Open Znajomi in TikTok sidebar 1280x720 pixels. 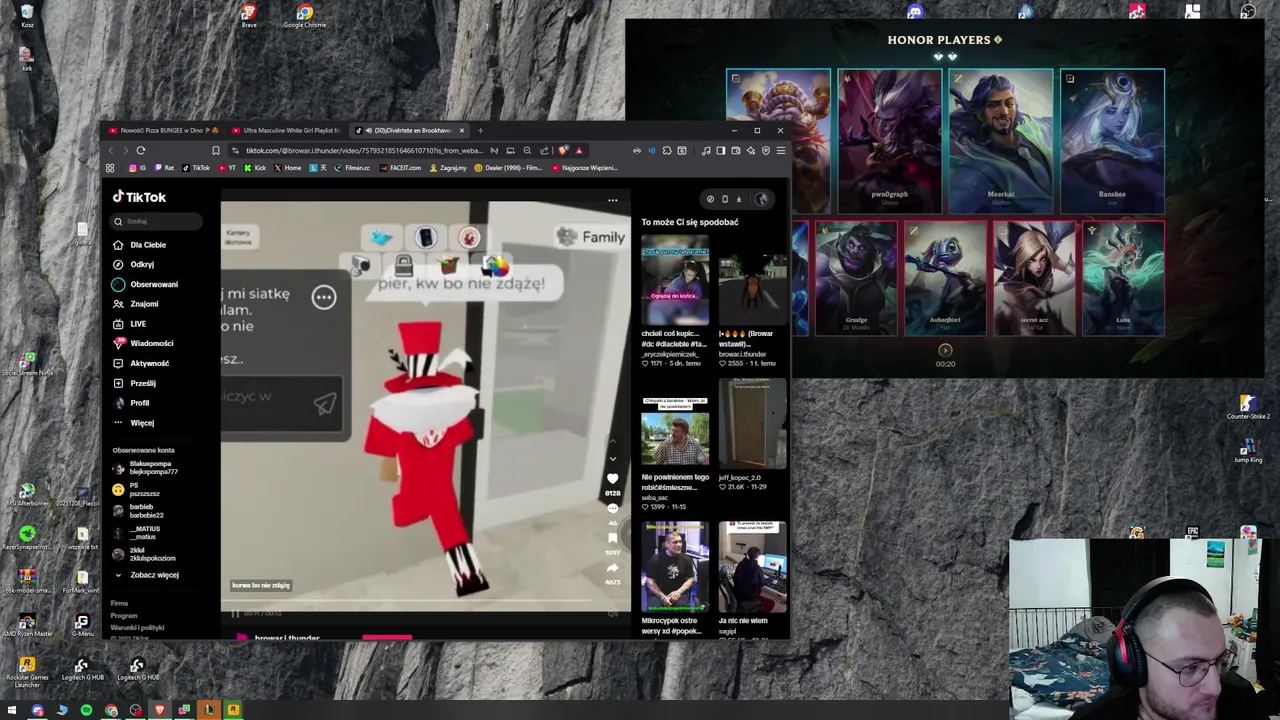click(137, 304)
